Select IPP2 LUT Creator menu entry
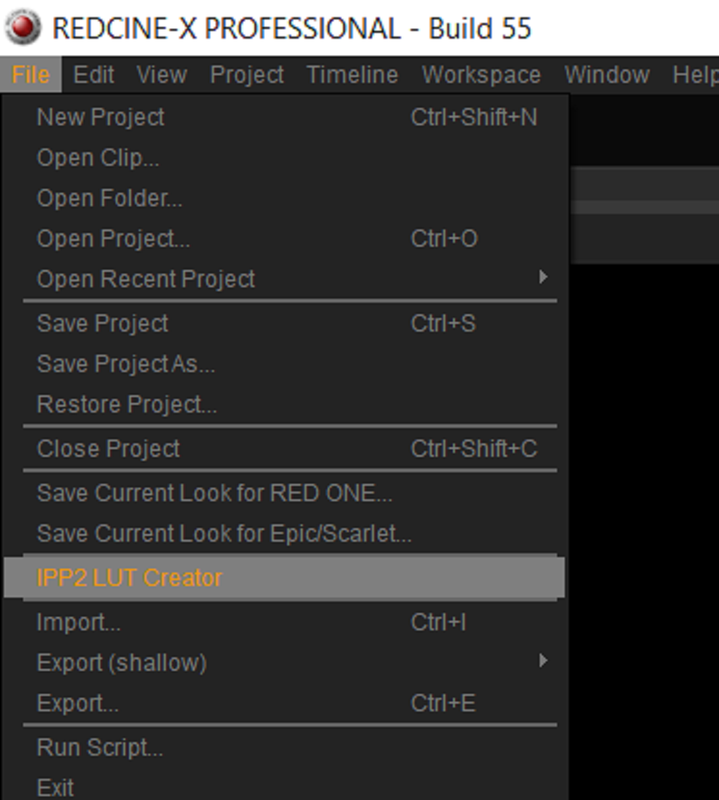 pyautogui.click(x=284, y=578)
